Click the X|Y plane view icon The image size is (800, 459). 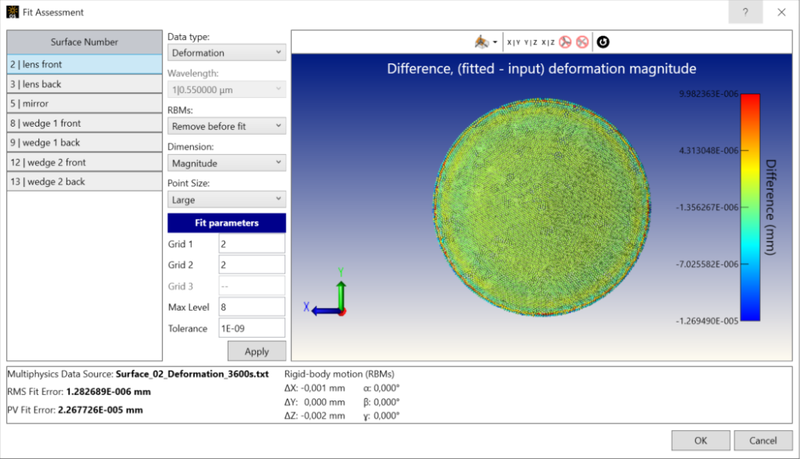[x=514, y=42]
